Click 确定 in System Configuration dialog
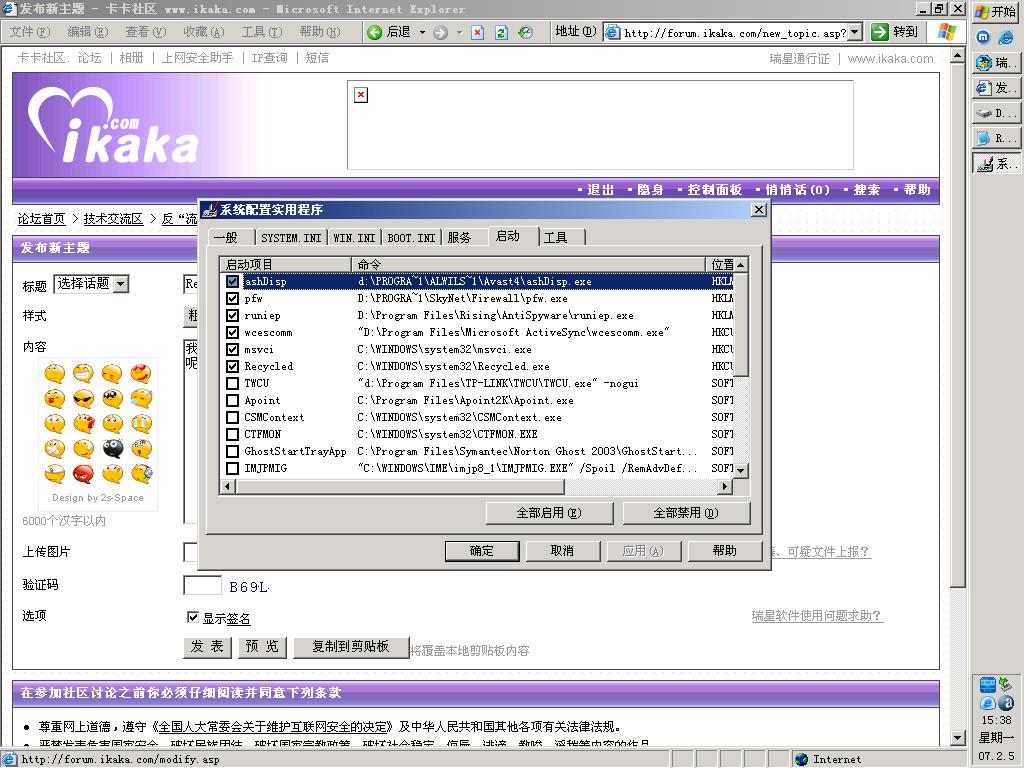Screen dimensions: 1024x768 click(482, 551)
